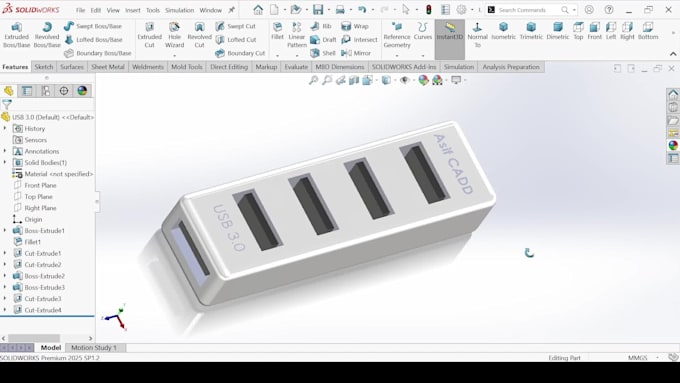Select the Boundary Cut tool
Image resolution: width=680 pixels, height=383 pixels.
(x=240, y=53)
